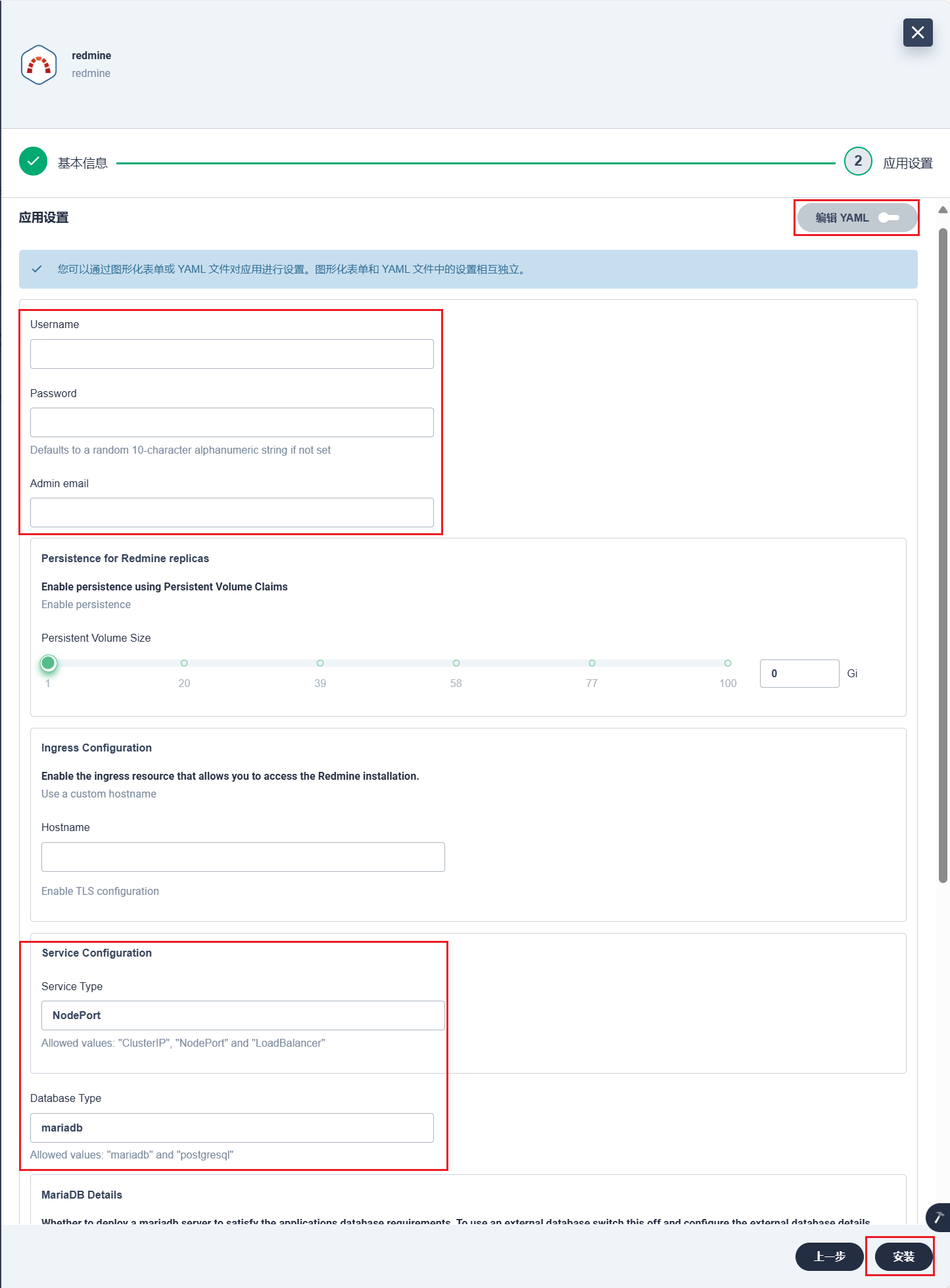950x1288 pixels.
Task: Select the 应用设置 step label
Action: pos(907,163)
